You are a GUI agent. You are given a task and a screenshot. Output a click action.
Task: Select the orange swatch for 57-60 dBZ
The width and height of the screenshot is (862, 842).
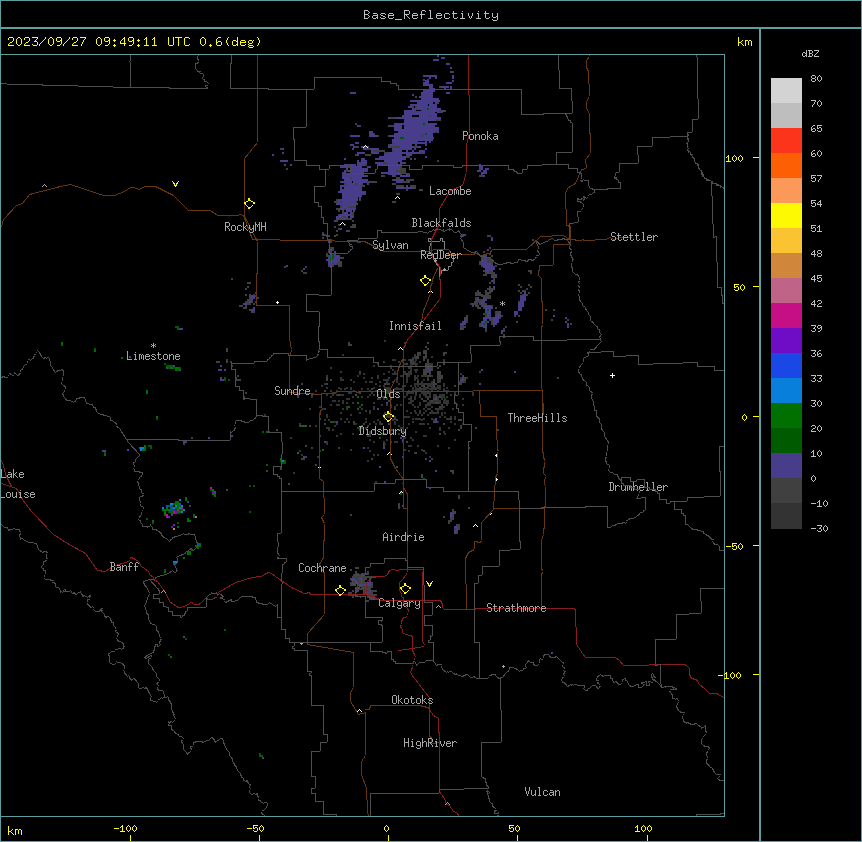pos(786,165)
